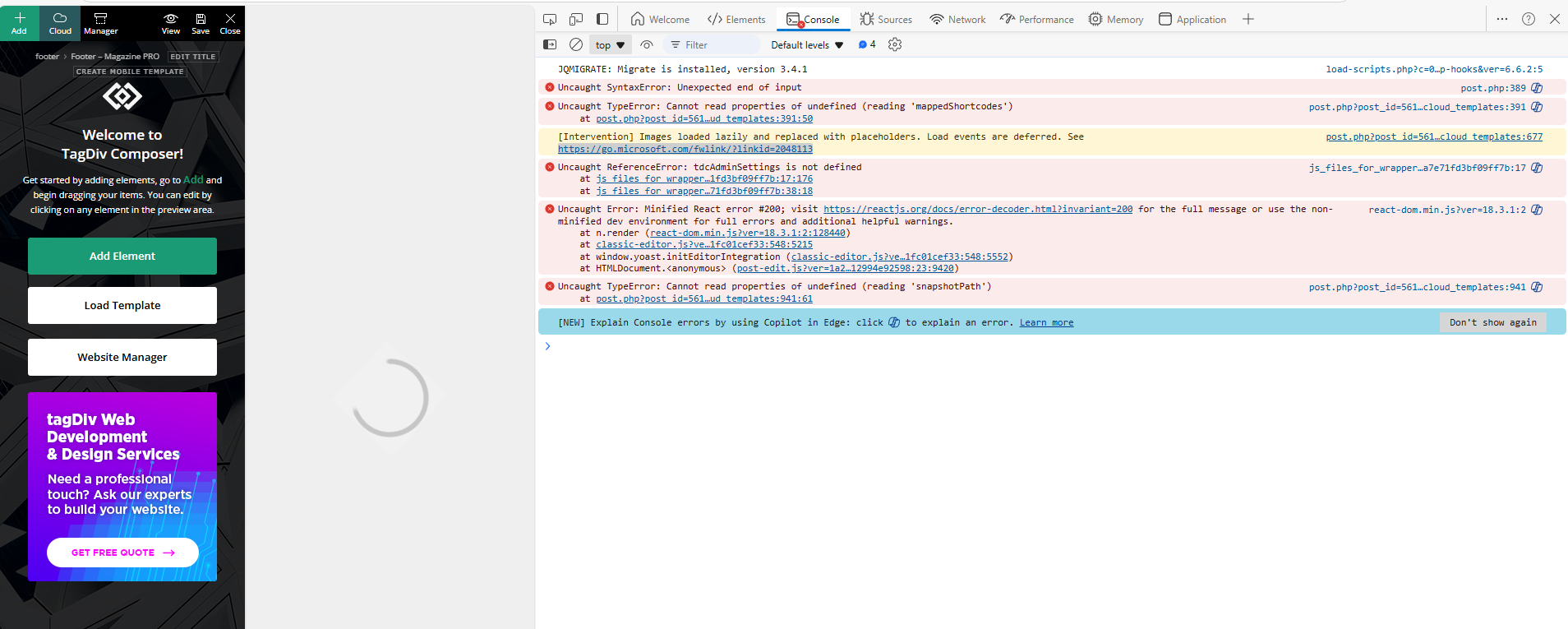This screenshot has height=629, width=1568.
Task: Click Learn more in Copilot banner
Action: 1046,322
